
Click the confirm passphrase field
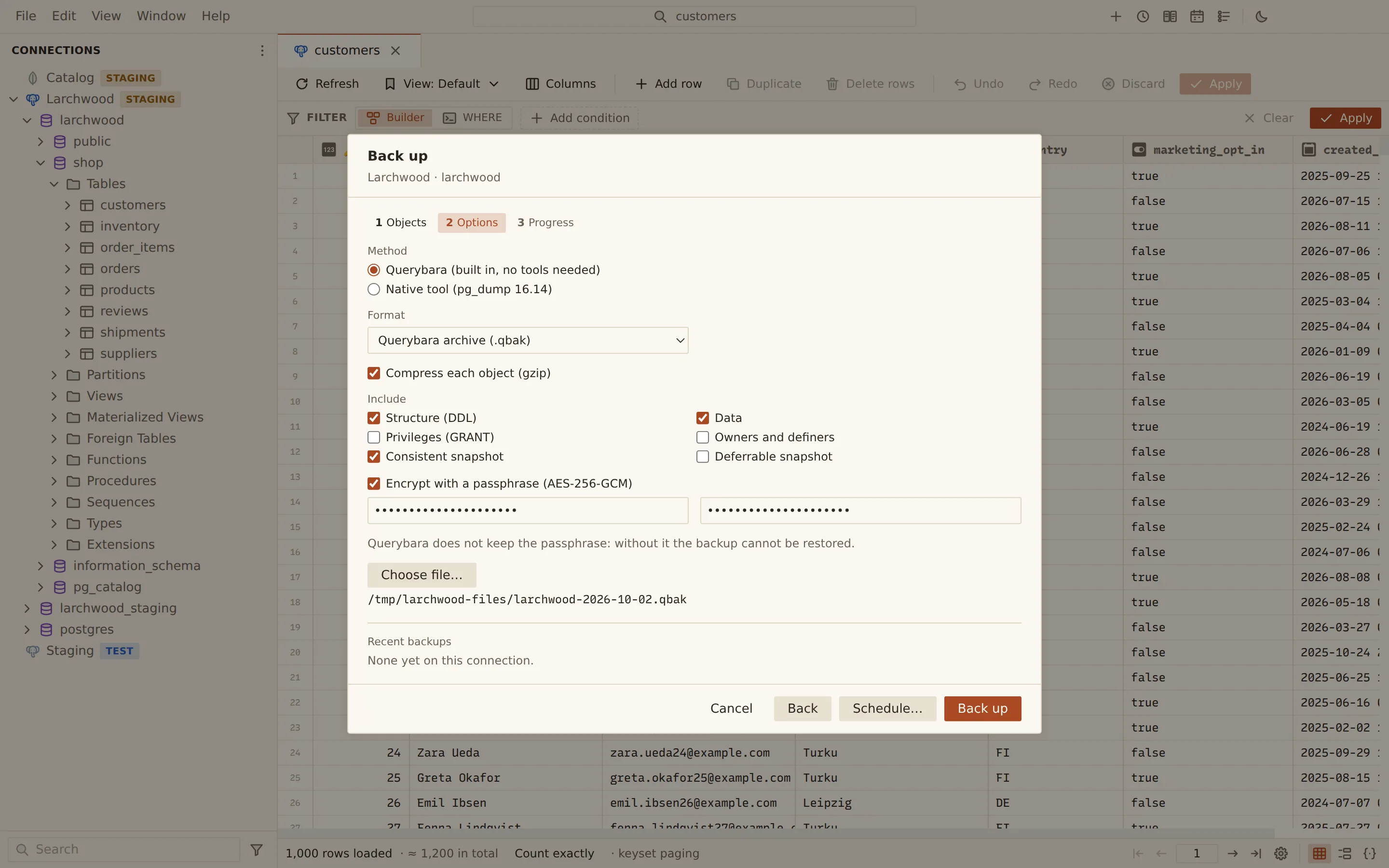point(860,510)
